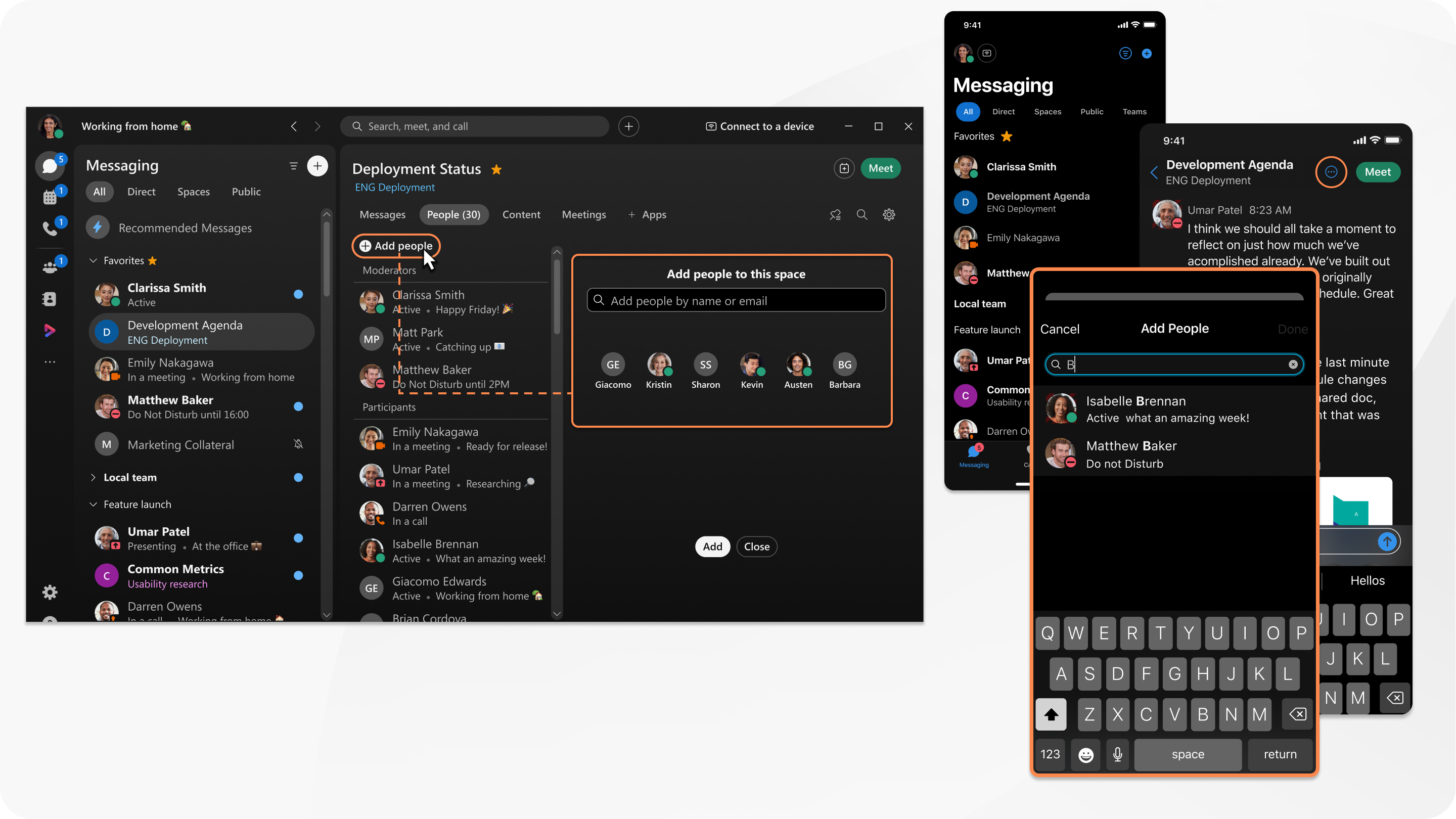Click the Meet button in Deployment Status
The width and height of the screenshot is (1456, 819).
coord(880,167)
